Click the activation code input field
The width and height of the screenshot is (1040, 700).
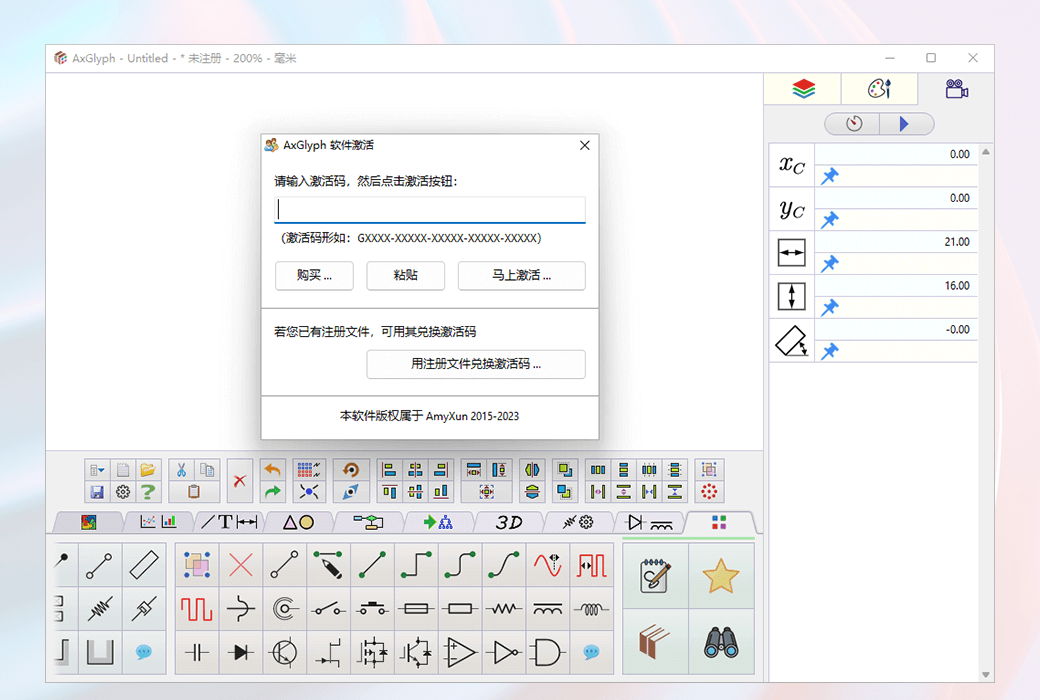click(x=430, y=210)
